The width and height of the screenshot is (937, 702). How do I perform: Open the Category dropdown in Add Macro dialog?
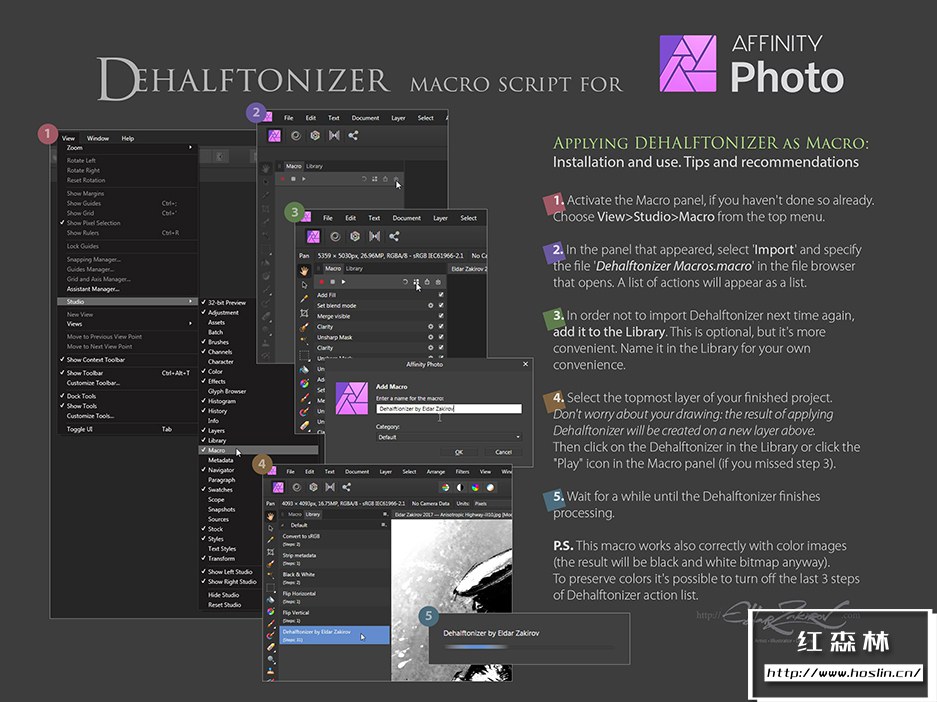449,437
